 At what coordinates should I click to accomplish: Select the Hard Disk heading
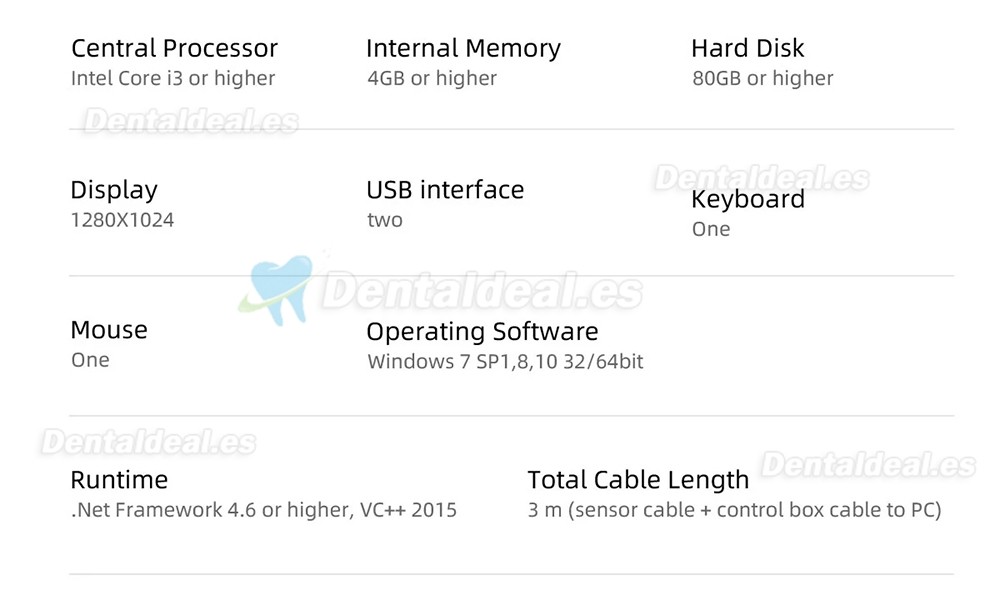747,48
